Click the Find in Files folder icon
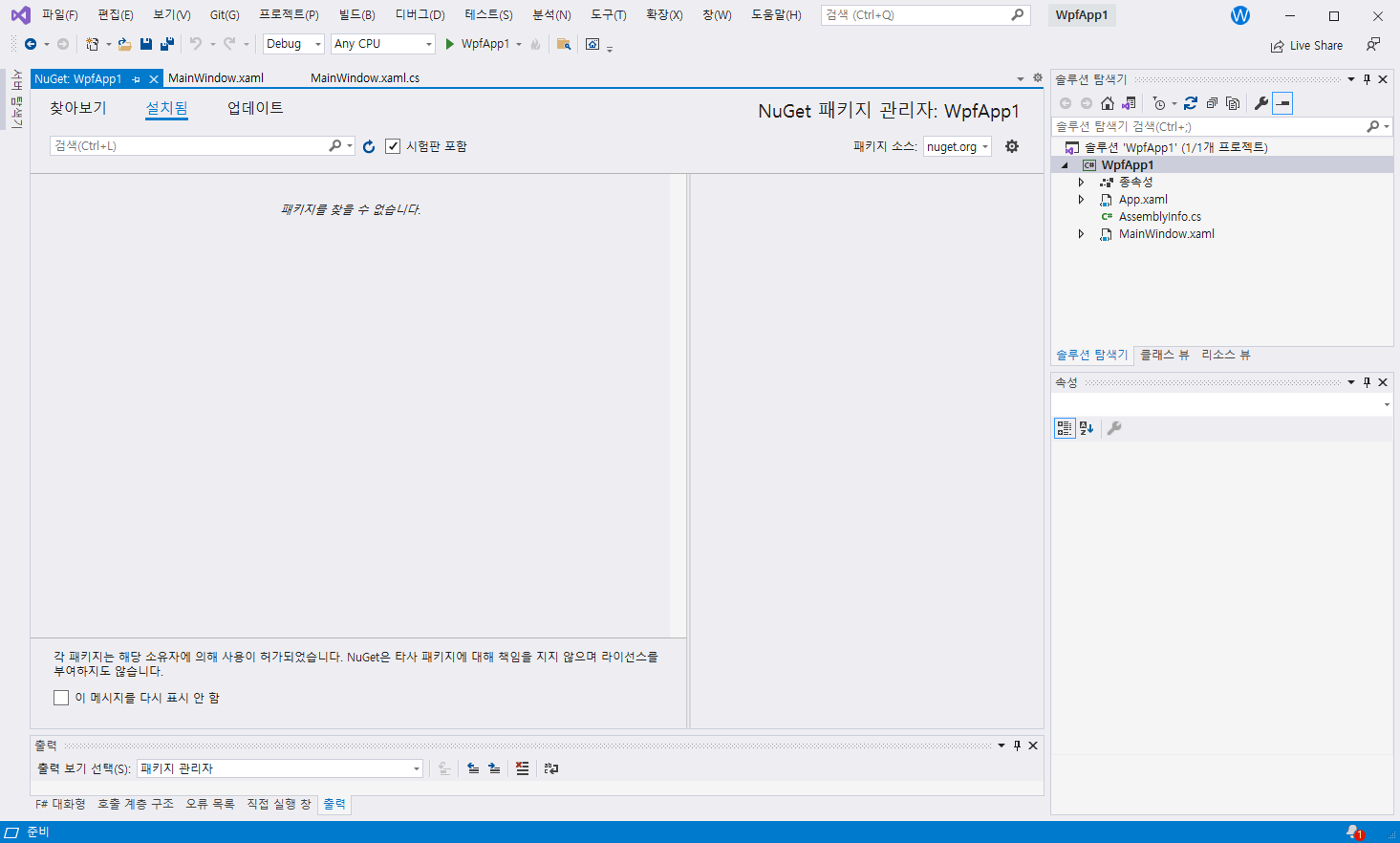The height and width of the screenshot is (843, 1400). point(564,44)
